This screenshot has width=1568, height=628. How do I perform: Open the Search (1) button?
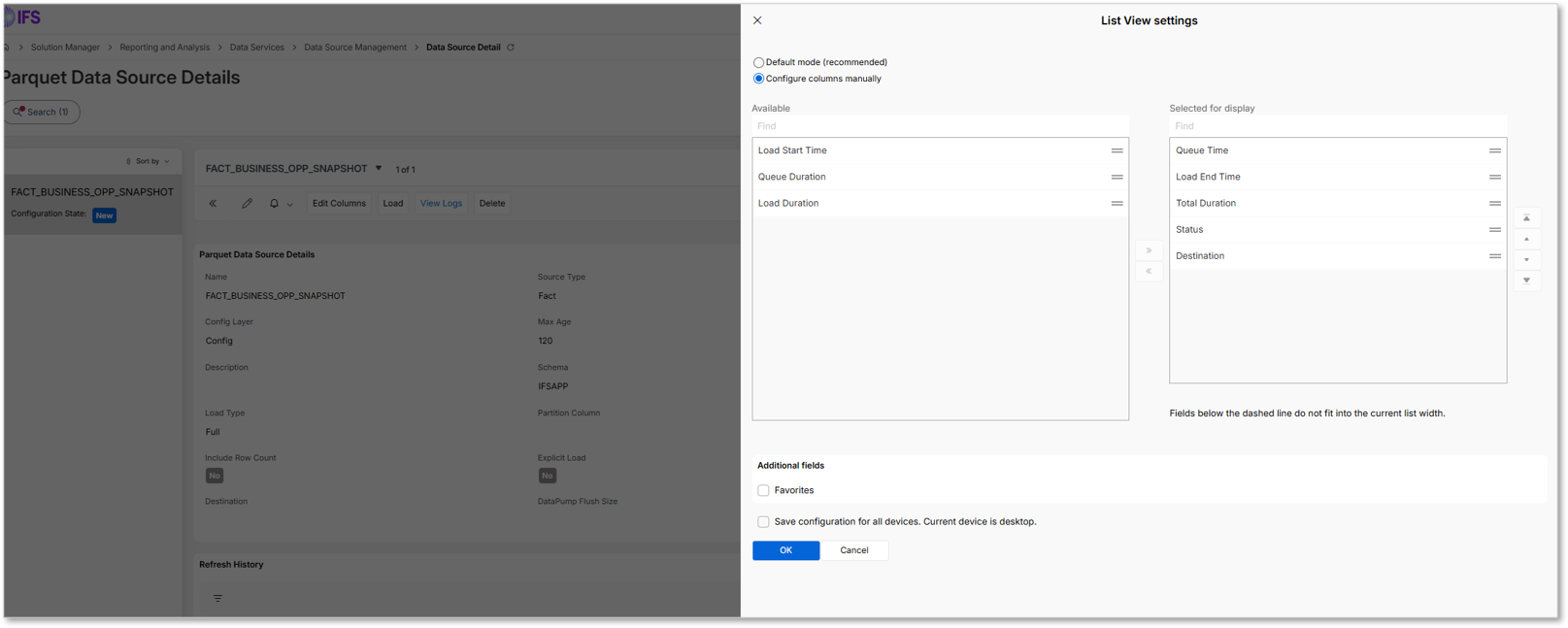pyautogui.click(x=42, y=112)
